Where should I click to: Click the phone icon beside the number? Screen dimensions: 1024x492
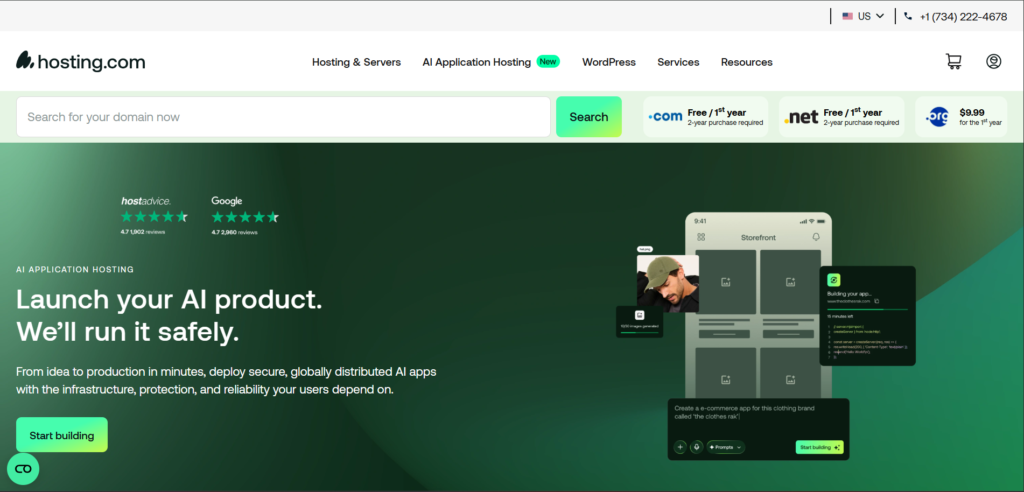pos(908,16)
